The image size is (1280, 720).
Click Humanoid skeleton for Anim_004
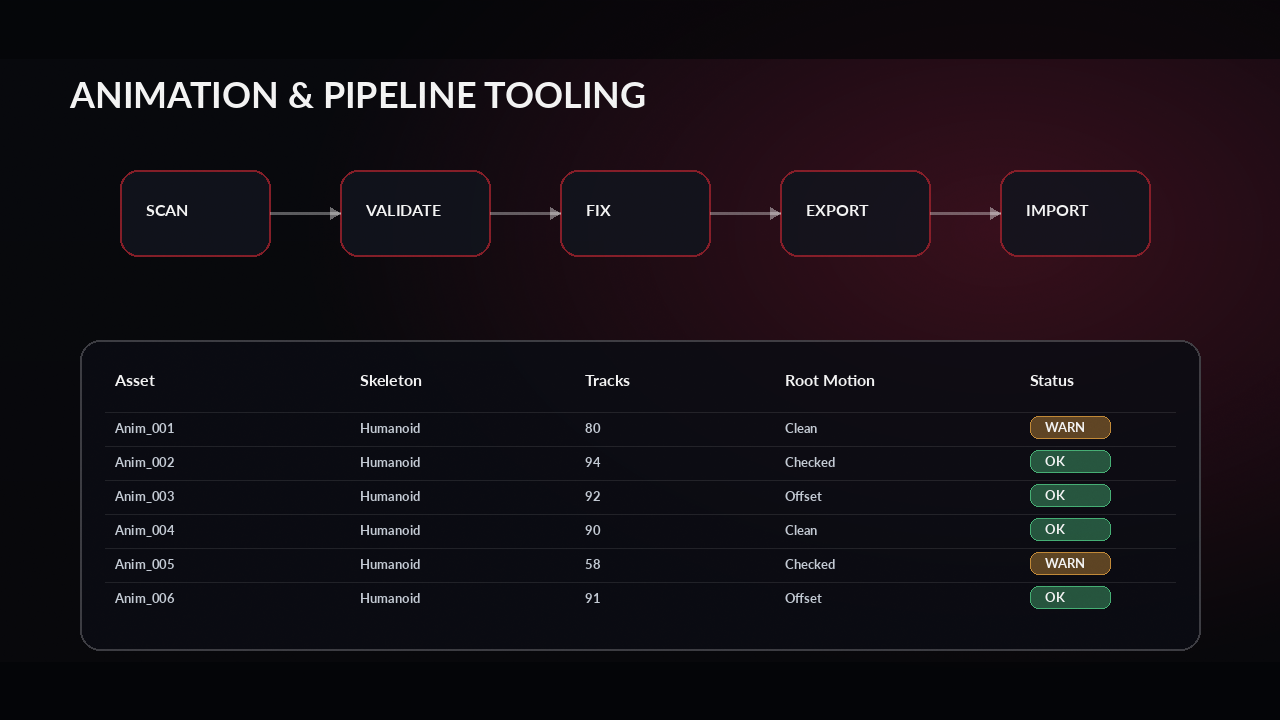point(390,530)
